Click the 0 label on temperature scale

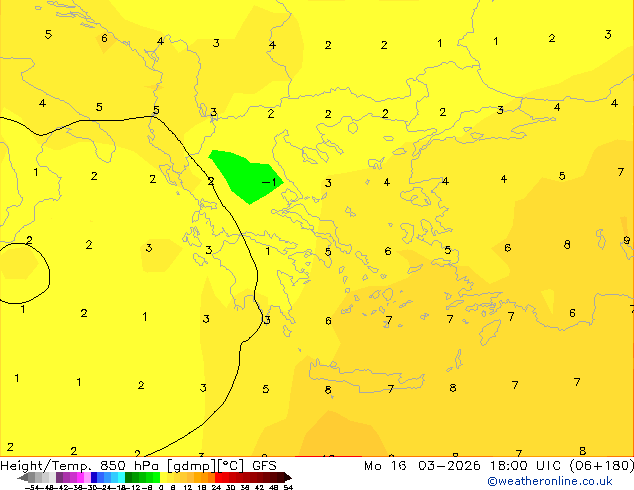161,487
